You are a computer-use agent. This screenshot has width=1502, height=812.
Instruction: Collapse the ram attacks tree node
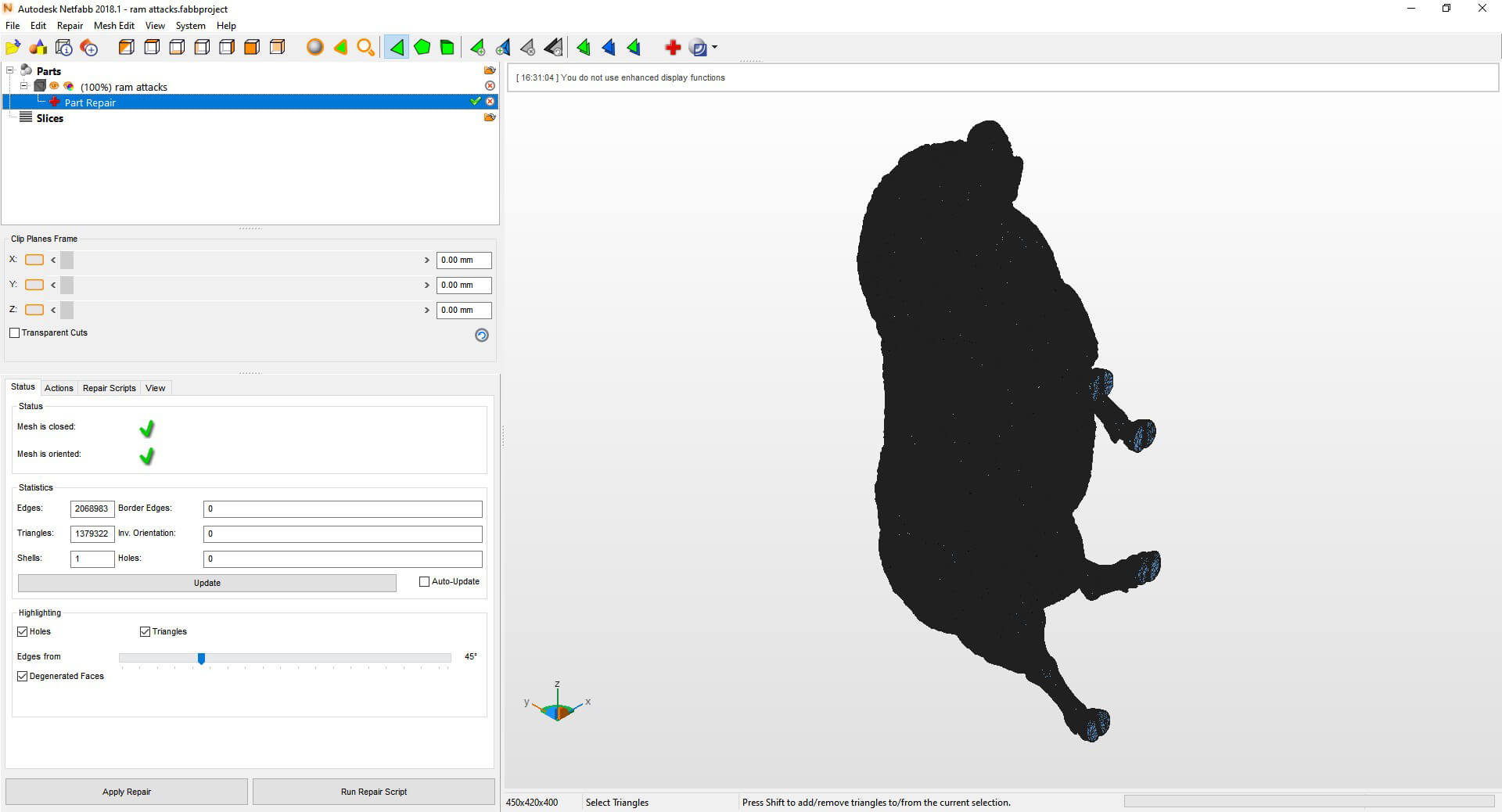[x=24, y=86]
